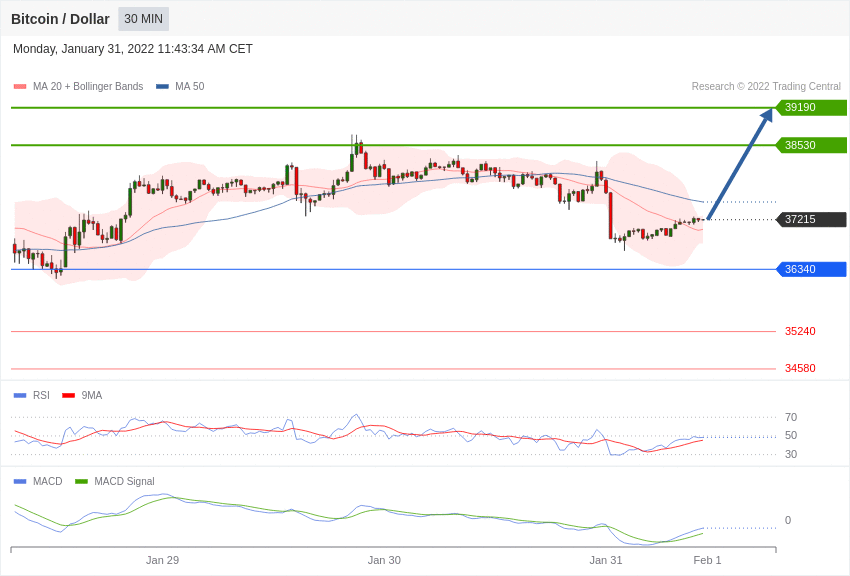Toggle the MA 50 legend entry
Image resolution: width=850 pixels, height=576 pixels.
180,86
